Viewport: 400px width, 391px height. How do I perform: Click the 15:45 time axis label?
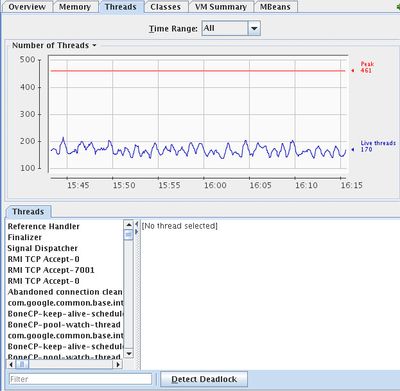coord(78,185)
